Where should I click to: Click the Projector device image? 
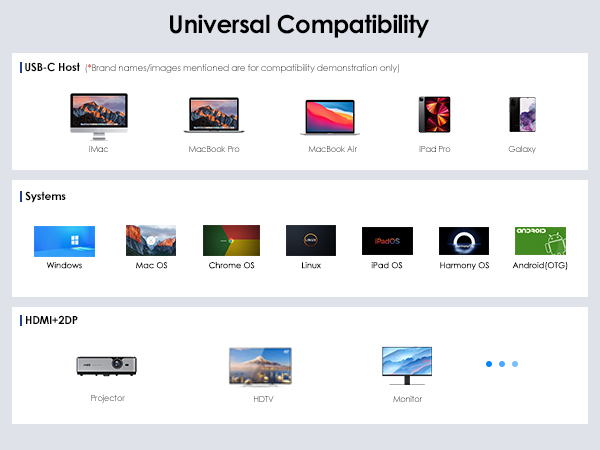[107, 365]
